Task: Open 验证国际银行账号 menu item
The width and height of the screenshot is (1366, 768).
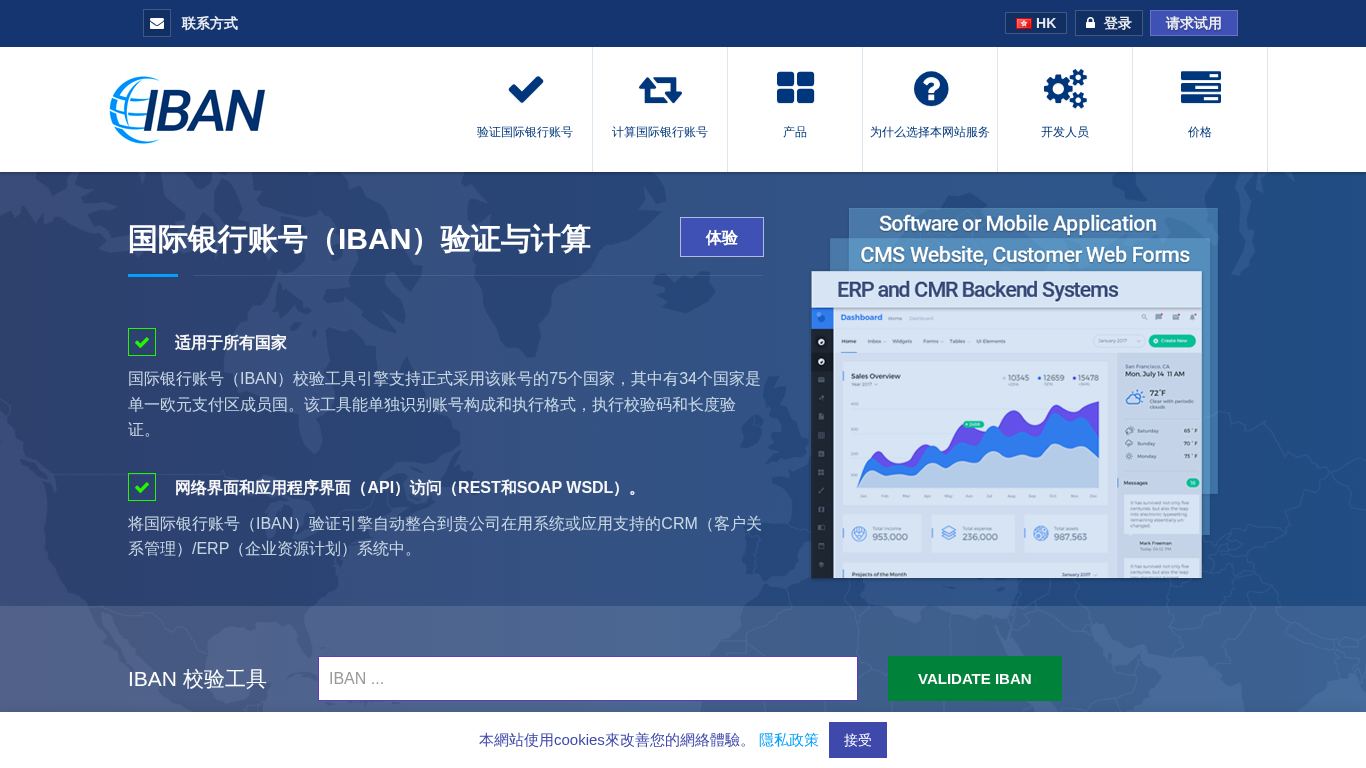Action: (x=525, y=132)
